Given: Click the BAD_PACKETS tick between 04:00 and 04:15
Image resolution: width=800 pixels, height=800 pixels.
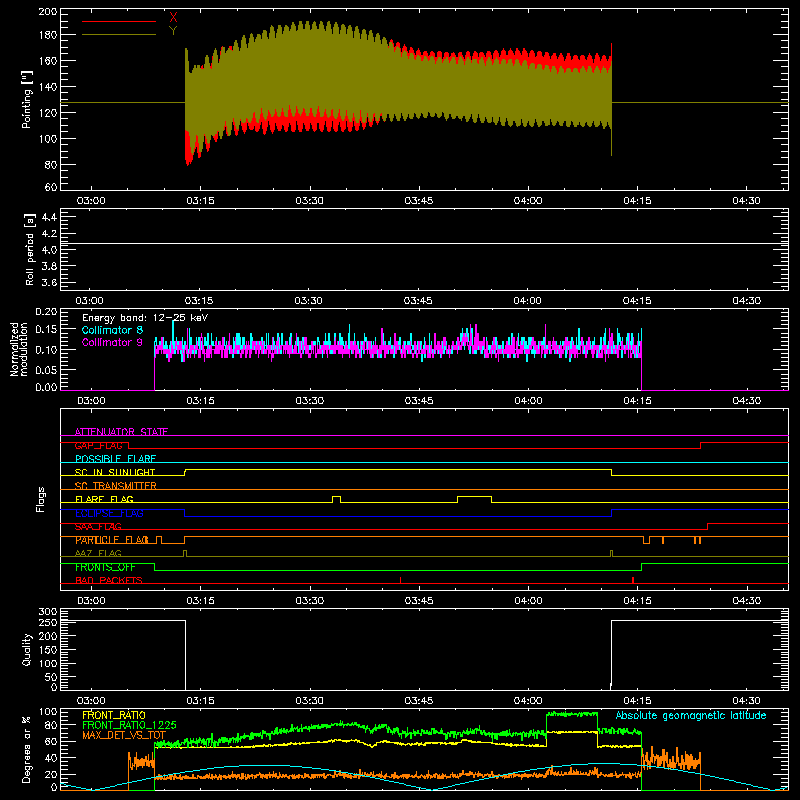Looking at the screenshot, I should tap(633, 580).
